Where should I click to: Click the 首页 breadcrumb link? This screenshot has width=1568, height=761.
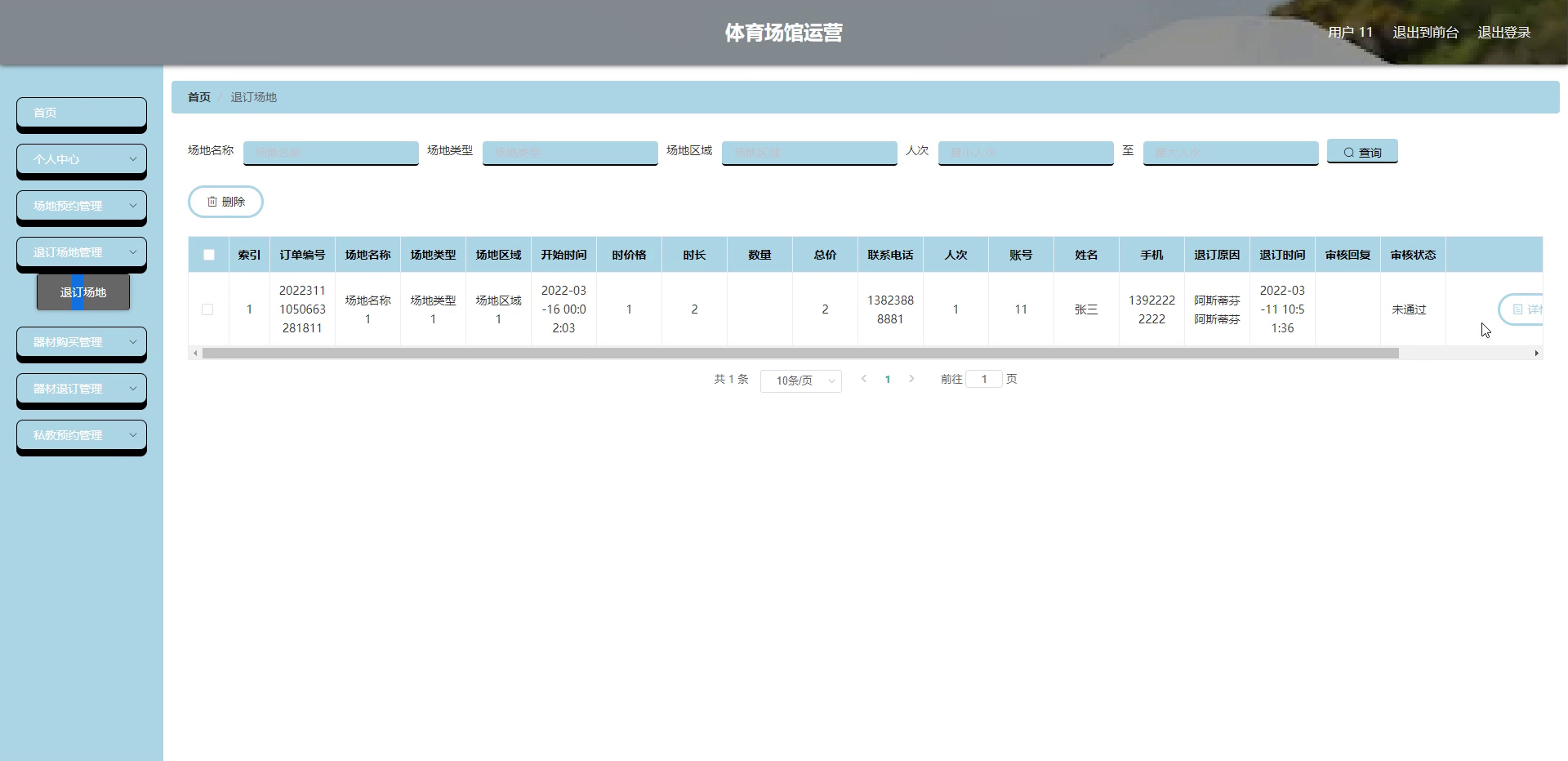(x=199, y=97)
